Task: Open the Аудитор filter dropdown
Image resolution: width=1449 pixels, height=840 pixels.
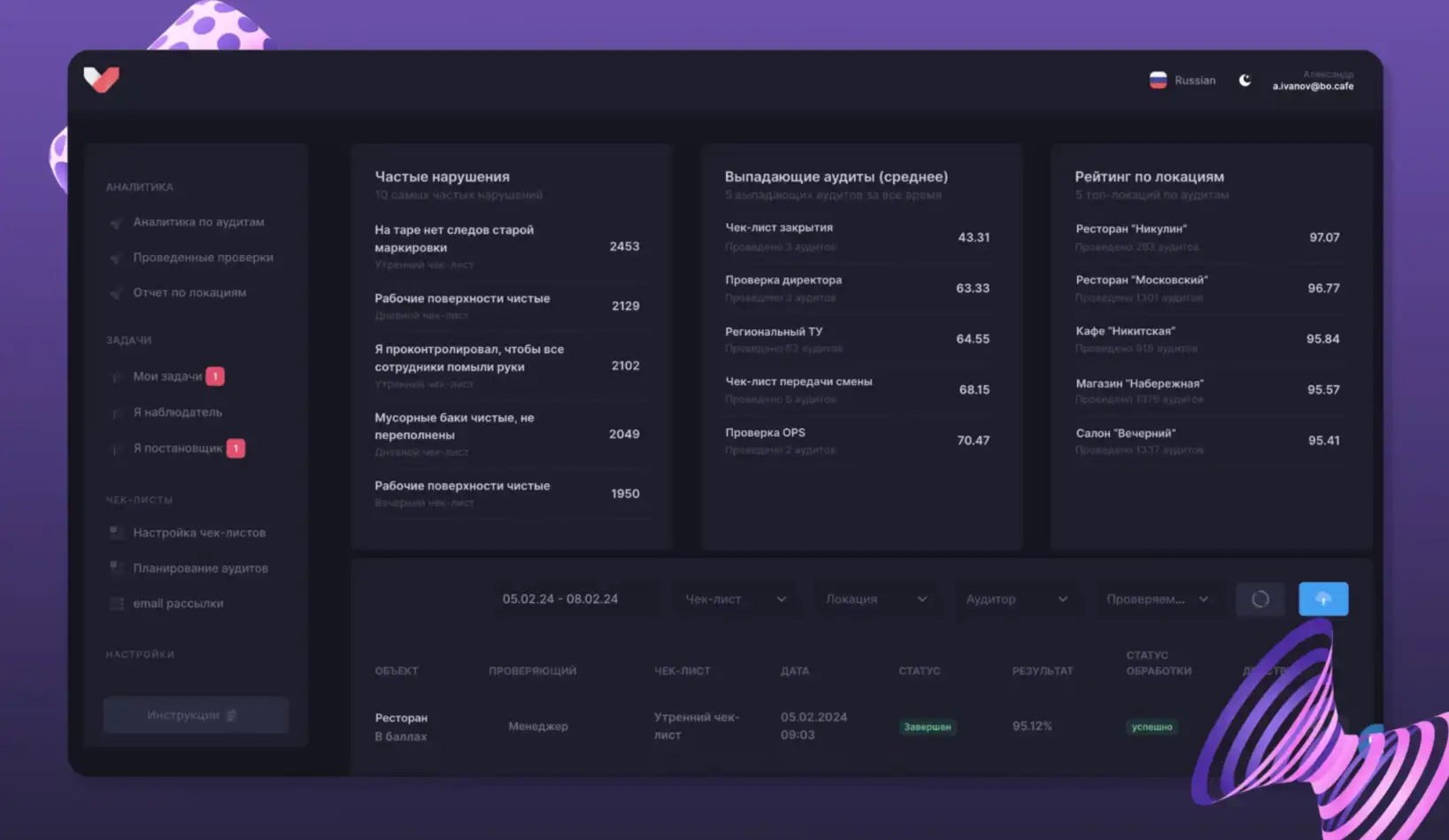Action: click(1017, 599)
